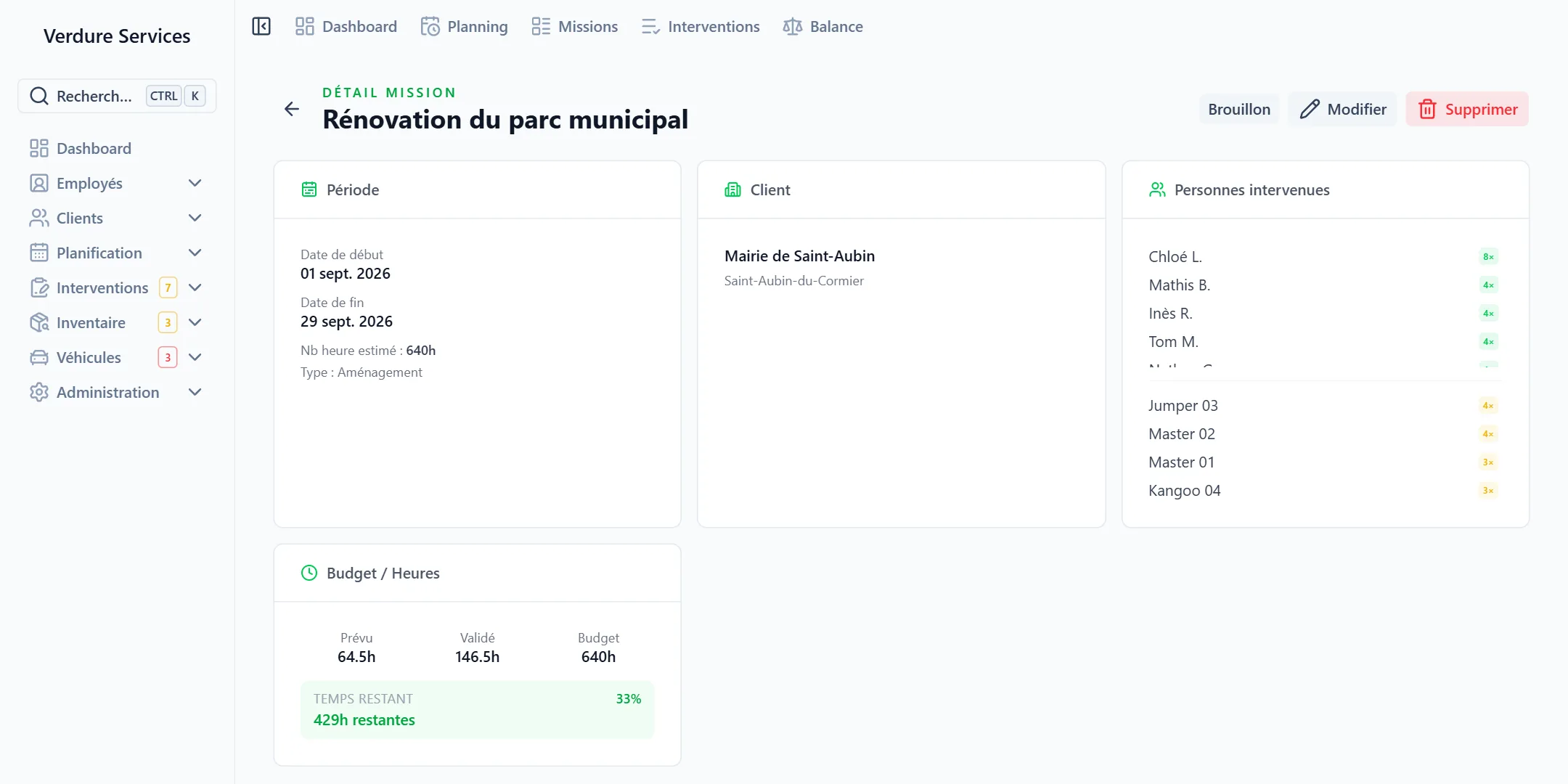Click the Interventions badge showing 7
The width and height of the screenshot is (1568, 784).
[x=168, y=287]
